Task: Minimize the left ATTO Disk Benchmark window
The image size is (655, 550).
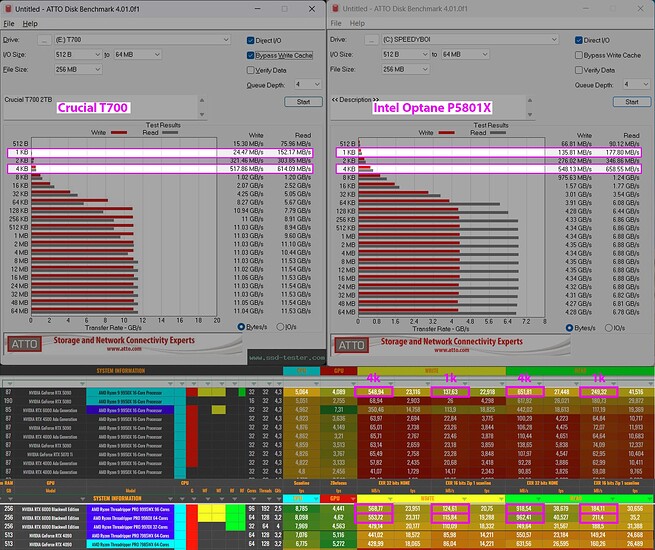Action: 258,9
